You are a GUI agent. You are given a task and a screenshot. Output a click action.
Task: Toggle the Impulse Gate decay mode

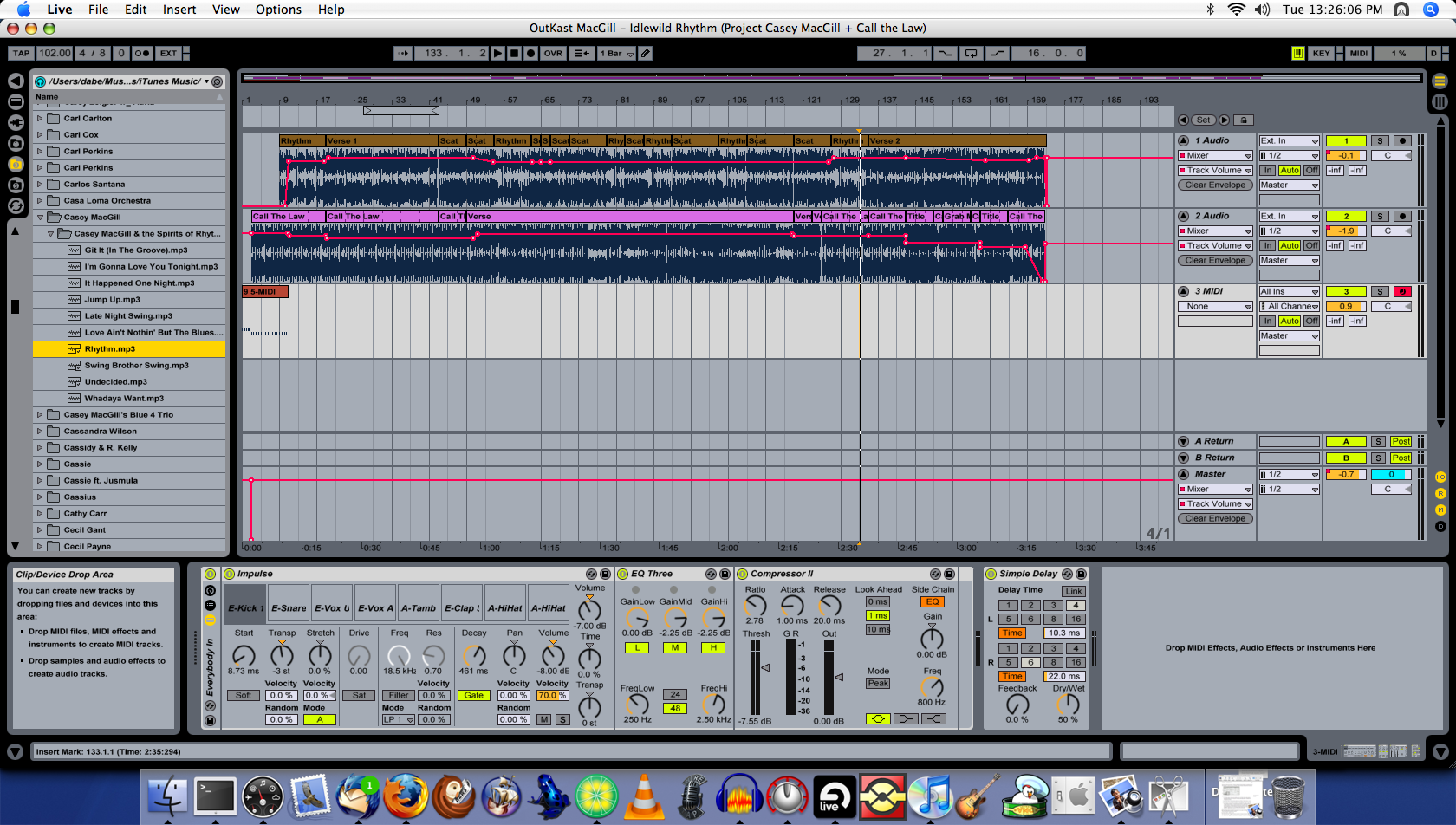click(474, 695)
